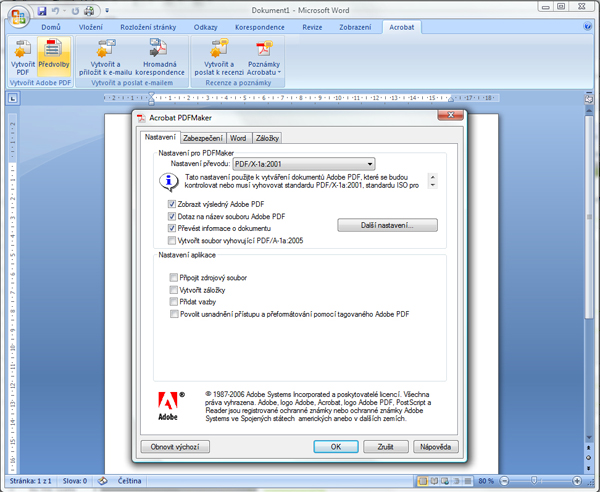Click the zoom in plus button
Screen dimensions: 600x492
[x=577, y=481]
